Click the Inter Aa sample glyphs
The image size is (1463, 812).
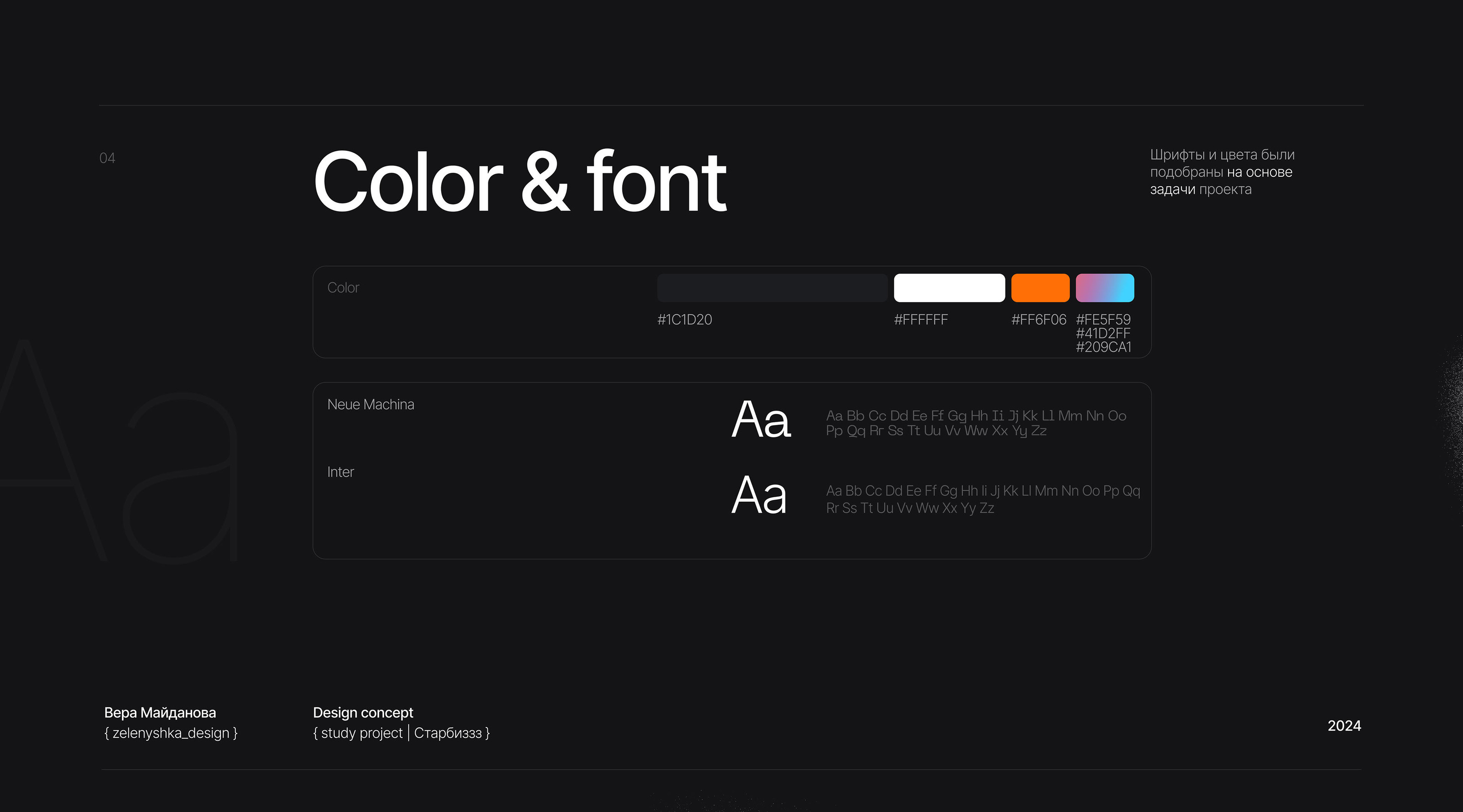(759, 496)
